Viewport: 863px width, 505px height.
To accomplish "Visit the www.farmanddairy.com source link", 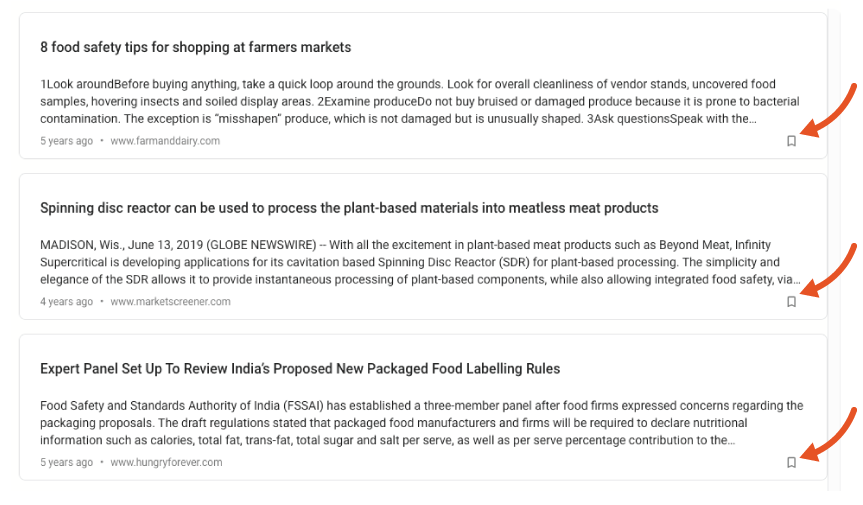I will [165, 141].
